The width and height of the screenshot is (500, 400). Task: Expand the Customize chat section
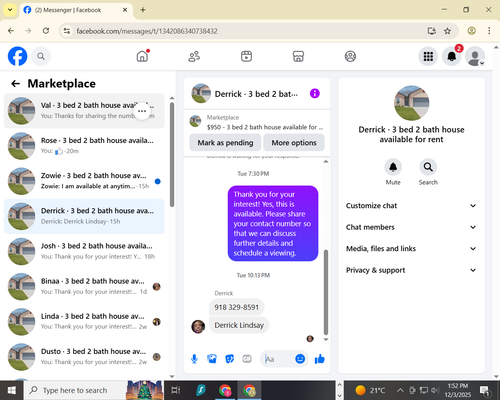coord(411,206)
